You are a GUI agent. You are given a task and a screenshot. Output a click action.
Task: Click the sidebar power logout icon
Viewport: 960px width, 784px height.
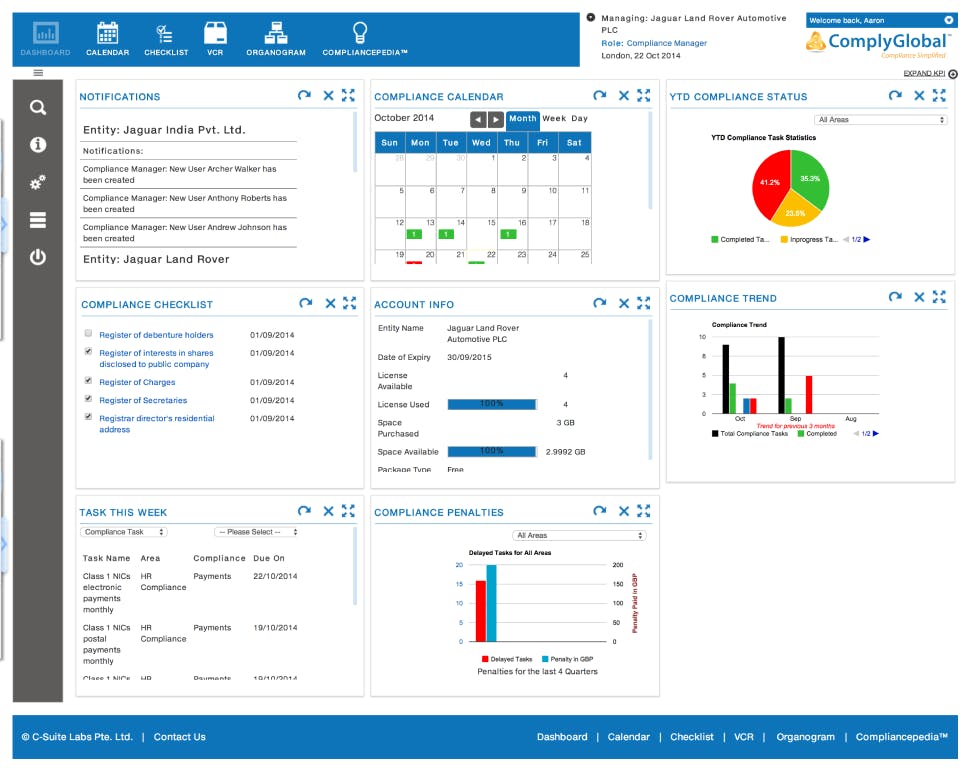(x=38, y=257)
